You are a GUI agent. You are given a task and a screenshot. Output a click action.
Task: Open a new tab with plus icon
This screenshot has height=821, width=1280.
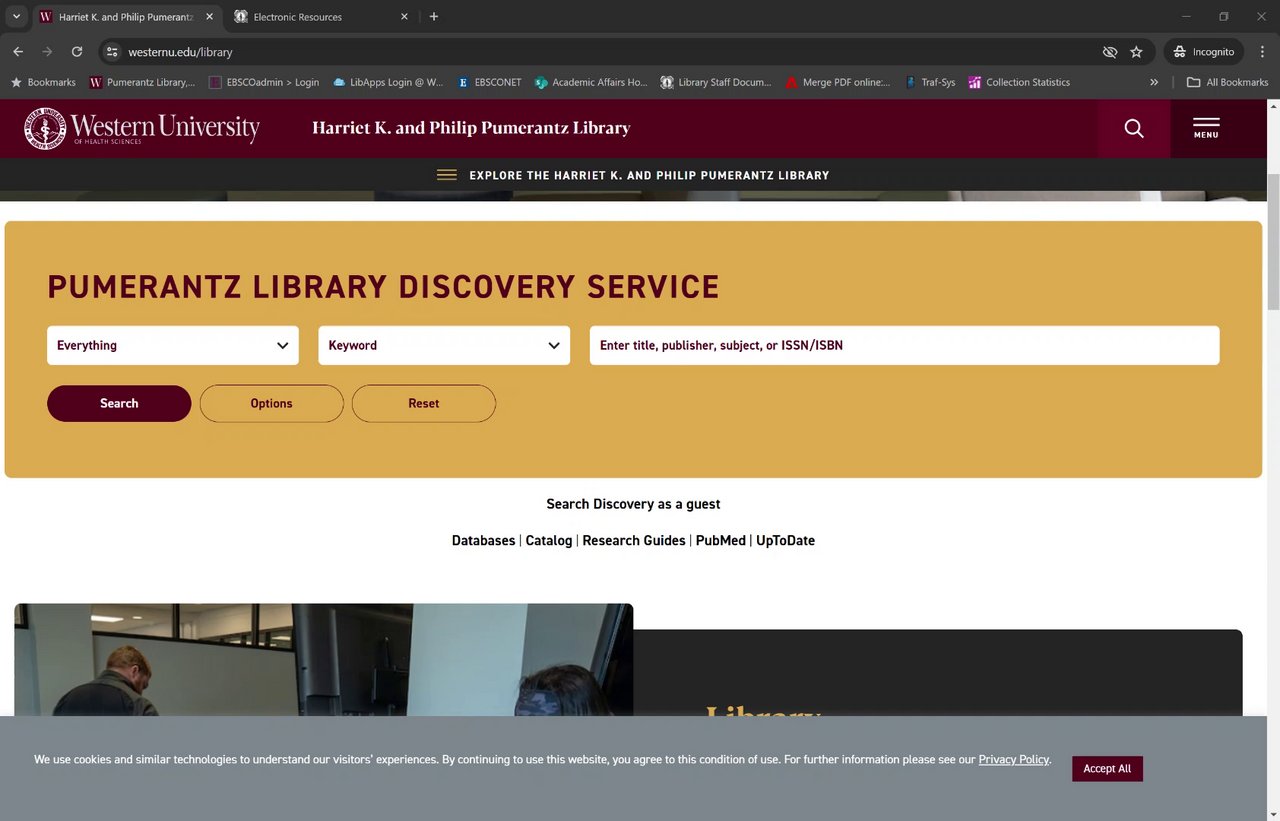[x=433, y=17]
